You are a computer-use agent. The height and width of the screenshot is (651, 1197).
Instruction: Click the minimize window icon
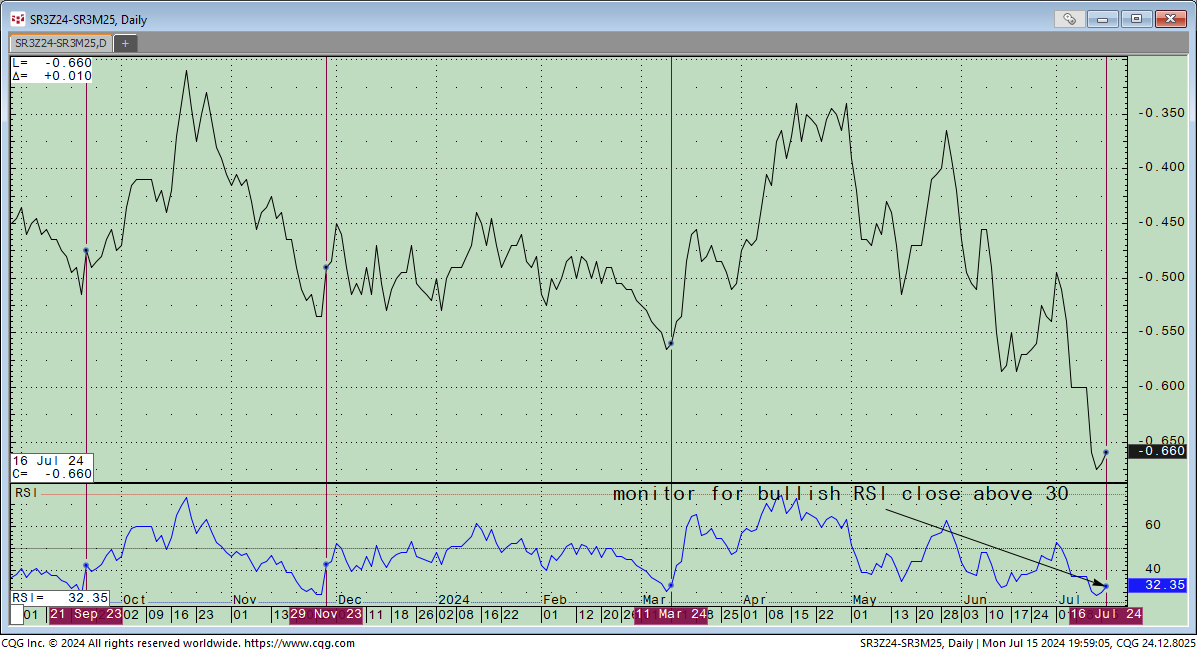coord(1103,18)
